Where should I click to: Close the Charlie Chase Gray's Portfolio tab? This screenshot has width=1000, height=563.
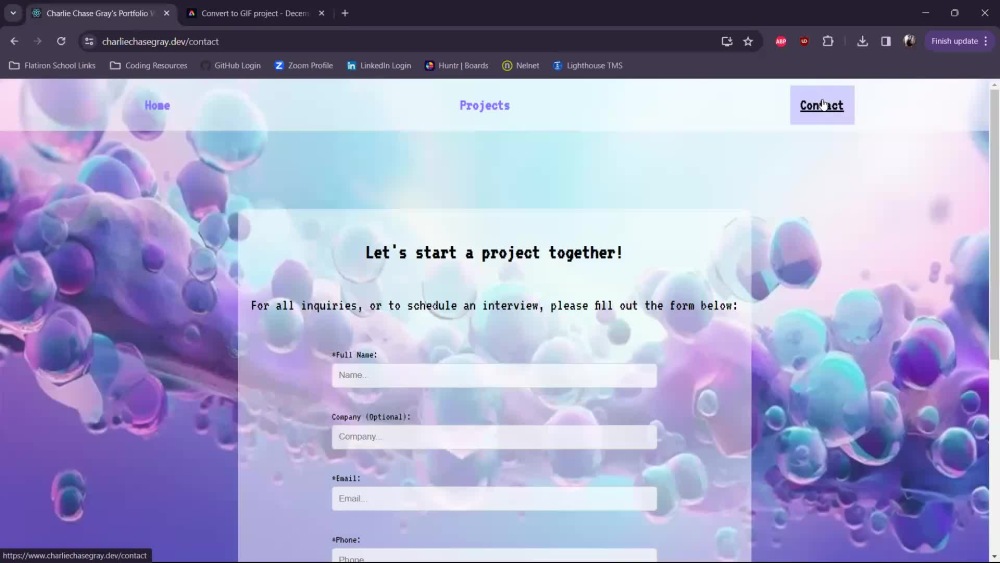coord(166,13)
